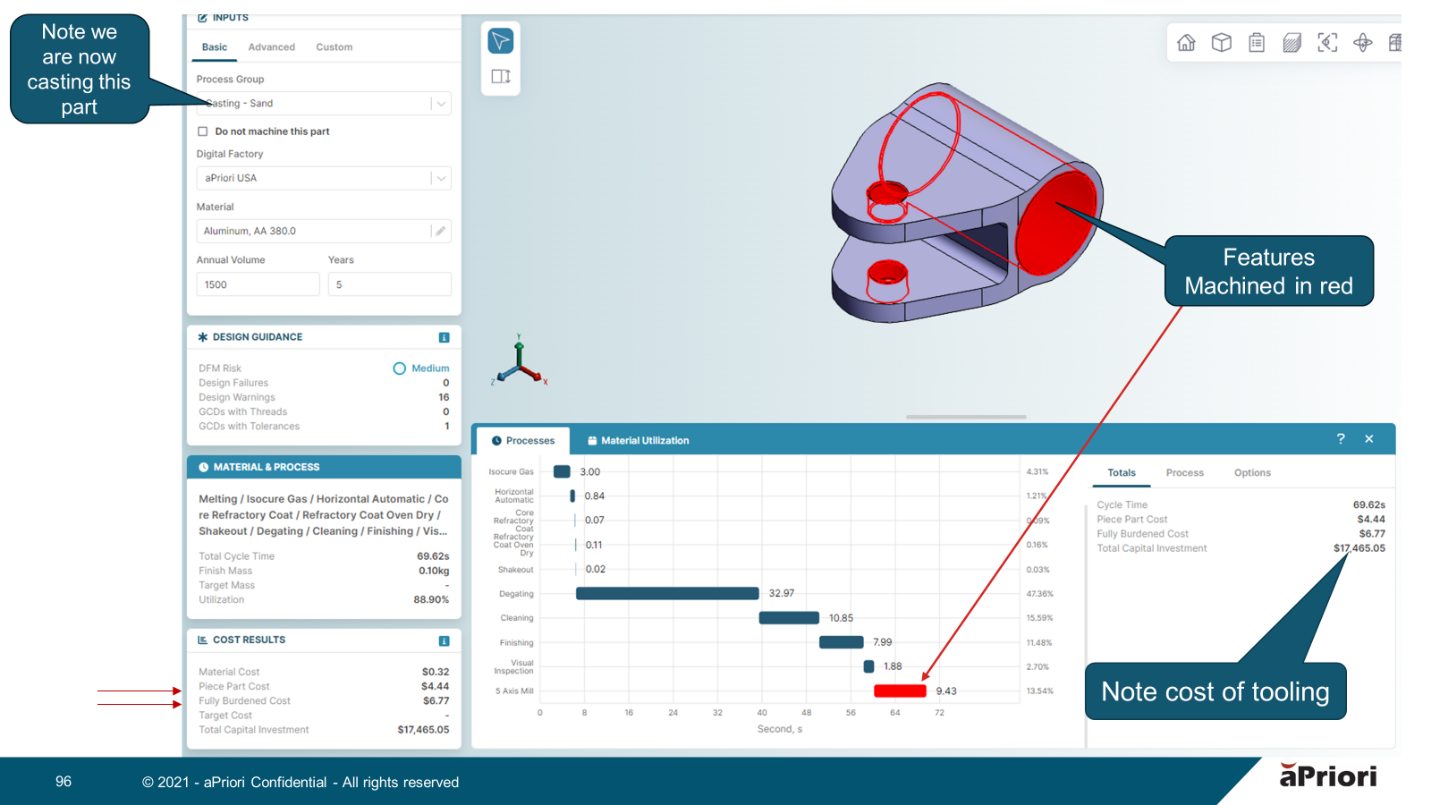Click the XYZ axis triad in viewer
The width and height of the screenshot is (1431, 805).
520,363
